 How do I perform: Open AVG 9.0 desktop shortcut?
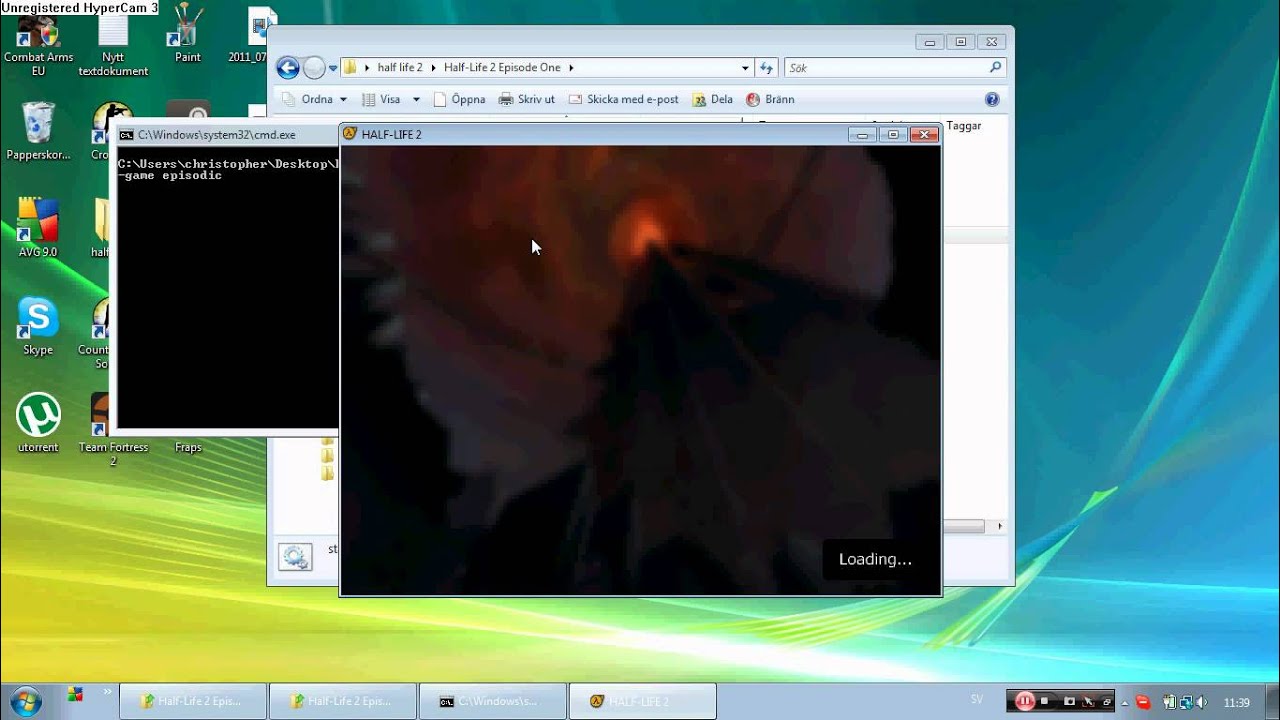point(38,228)
